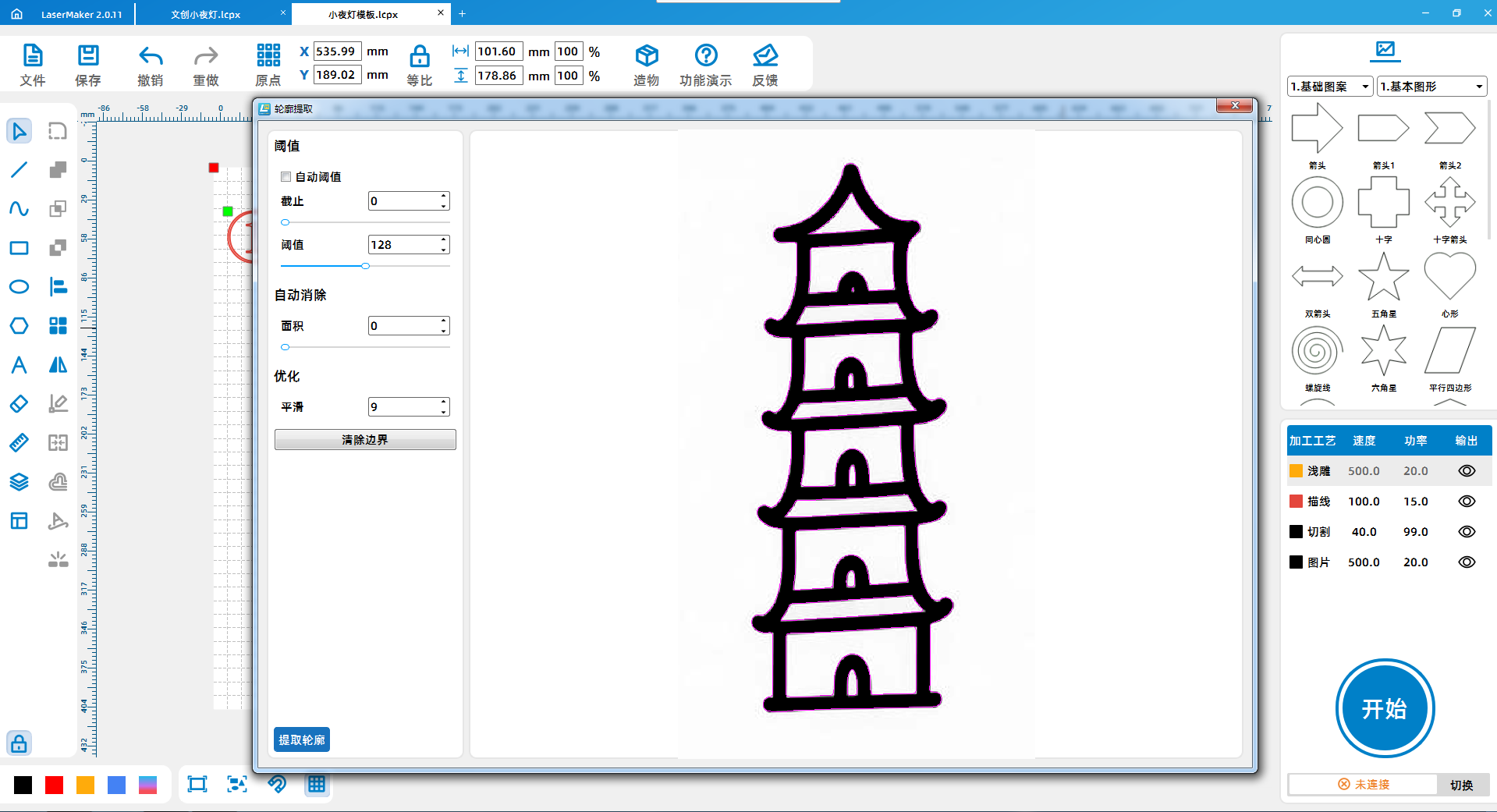Screen dimensions: 1497x812
Task: Pick the 心形 heart shape thumbnail
Action: click(1449, 277)
